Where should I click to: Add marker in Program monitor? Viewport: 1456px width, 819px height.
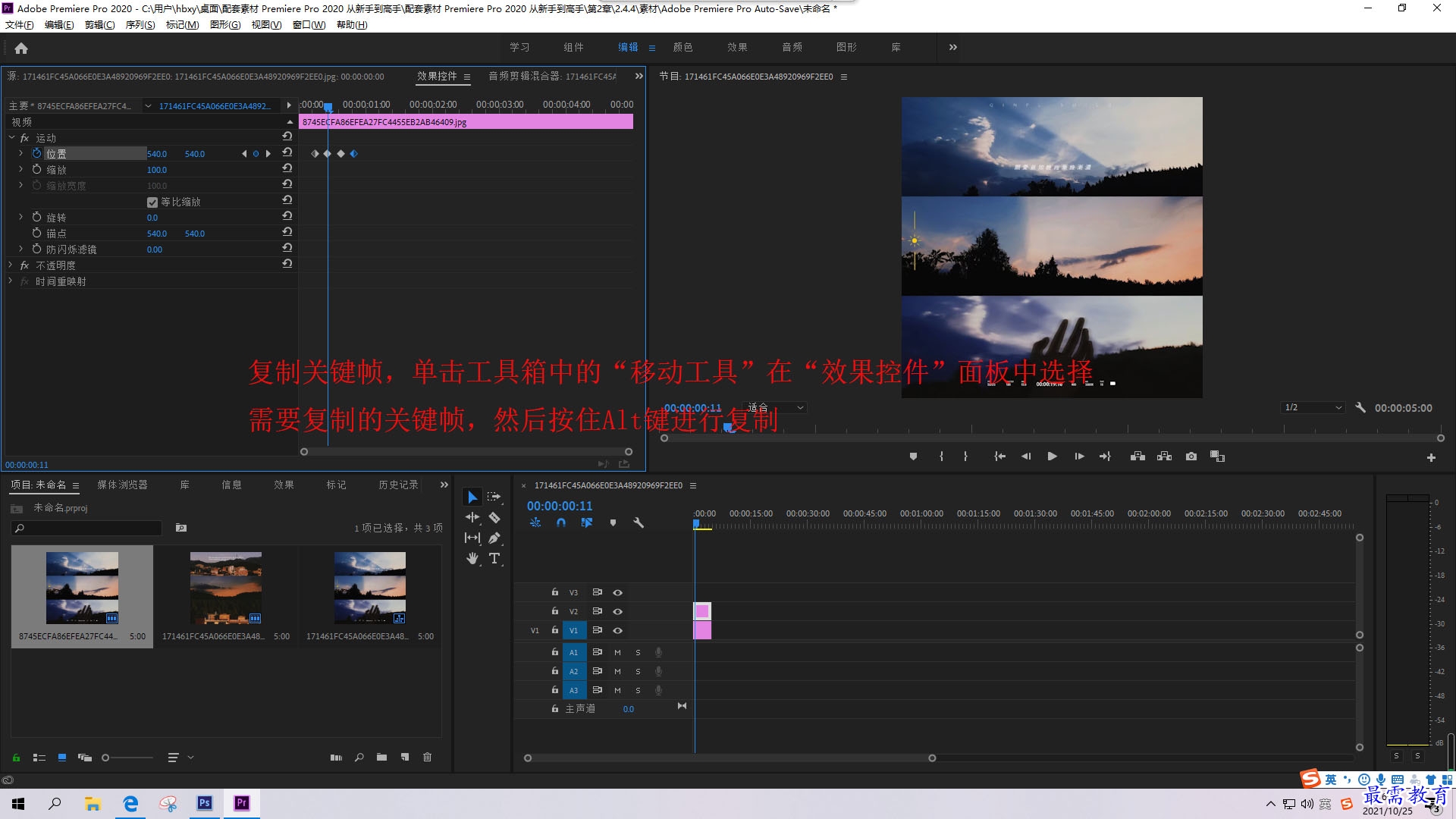[x=913, y=457]
